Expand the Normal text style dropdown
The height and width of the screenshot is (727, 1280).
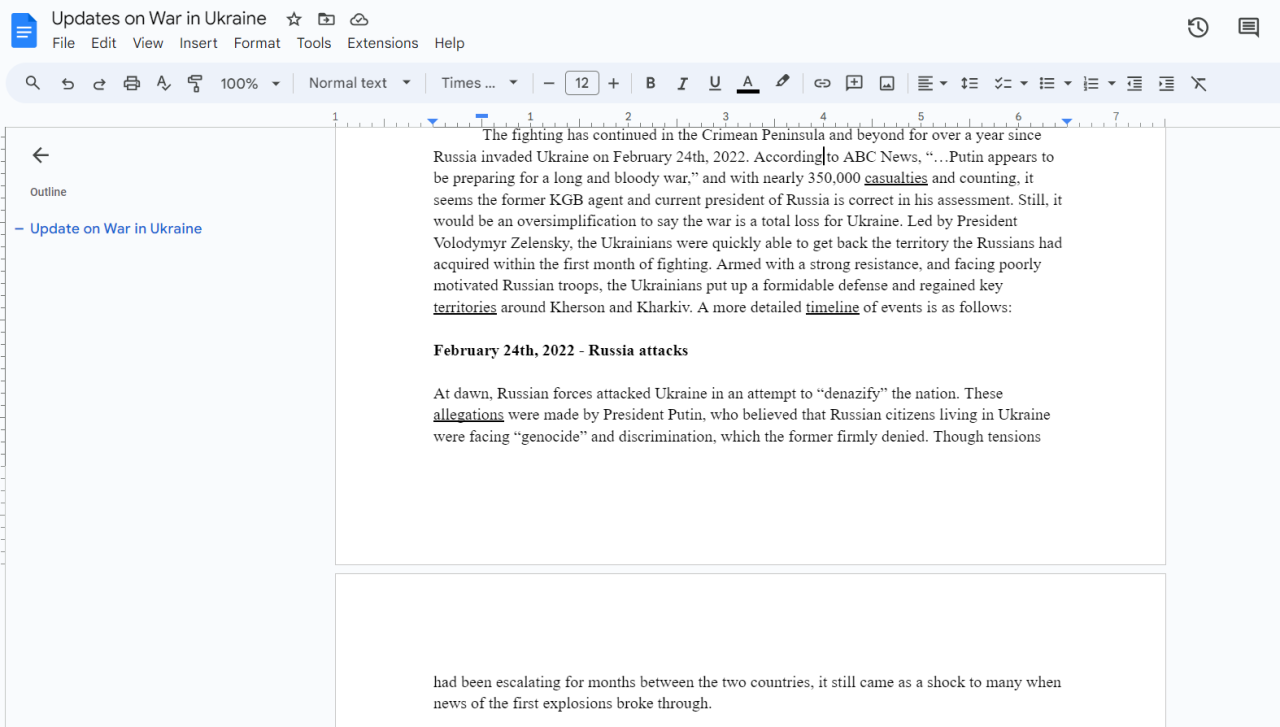pyautogui.click(x=359, y=83)
